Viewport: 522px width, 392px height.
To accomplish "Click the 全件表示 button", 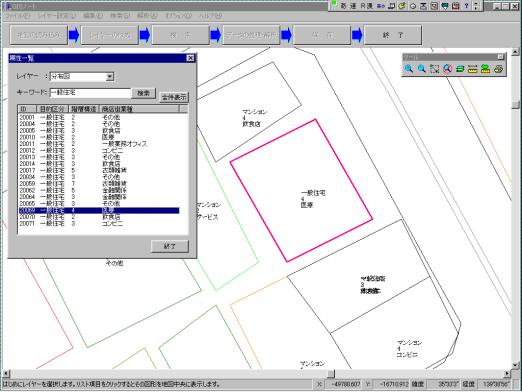I will (x=174, y=97).
